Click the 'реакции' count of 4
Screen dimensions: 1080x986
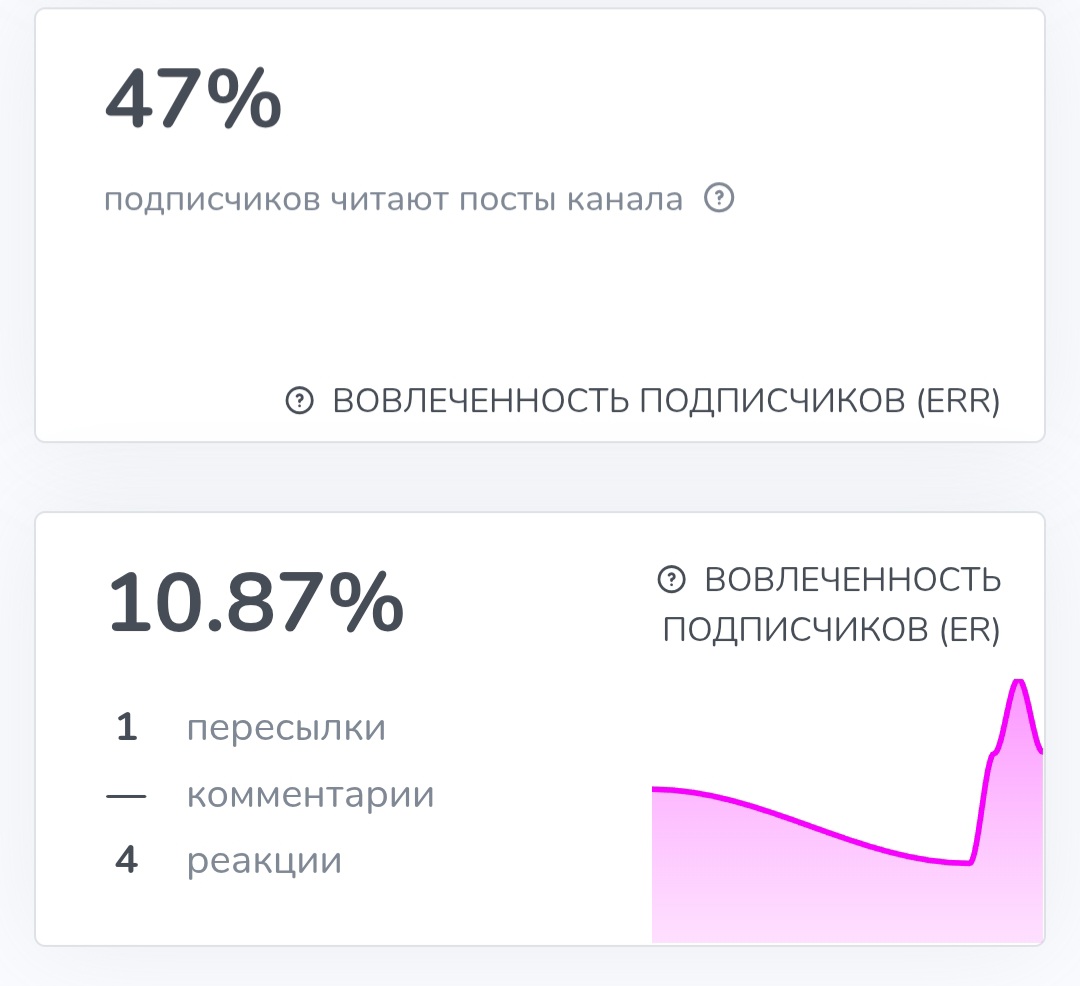tap(126, 859)
